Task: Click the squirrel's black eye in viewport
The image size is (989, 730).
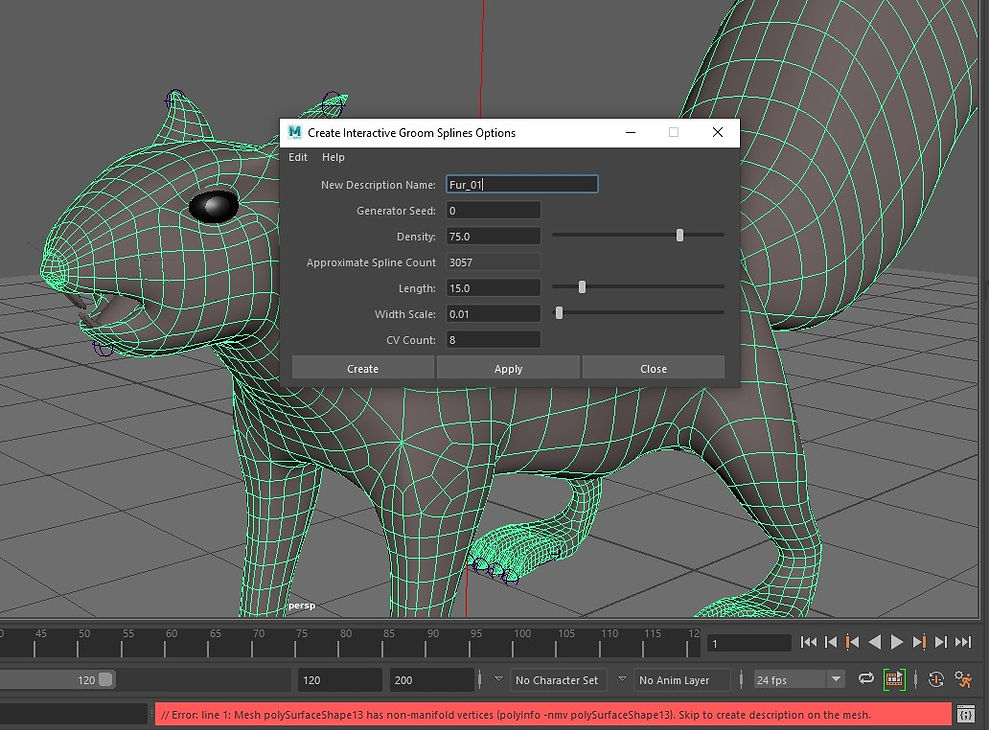Action: click(214, 206)
